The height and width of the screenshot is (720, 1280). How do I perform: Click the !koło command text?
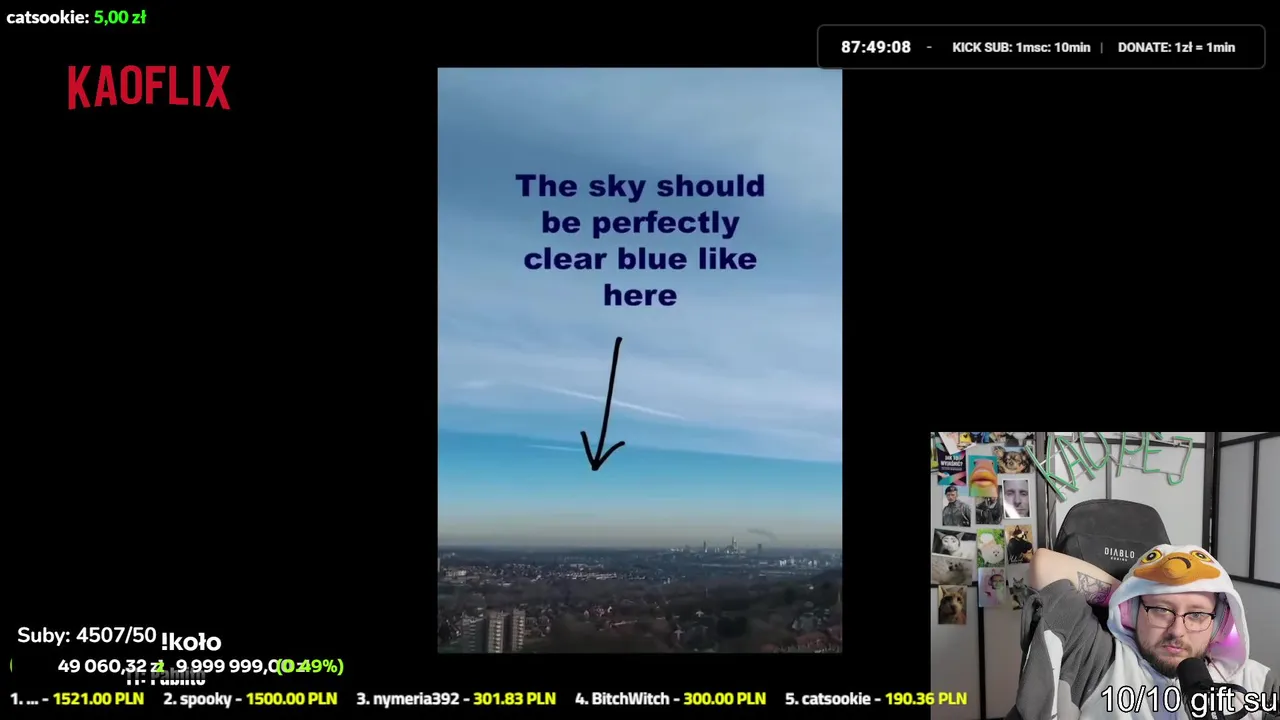tap(191, 642)
